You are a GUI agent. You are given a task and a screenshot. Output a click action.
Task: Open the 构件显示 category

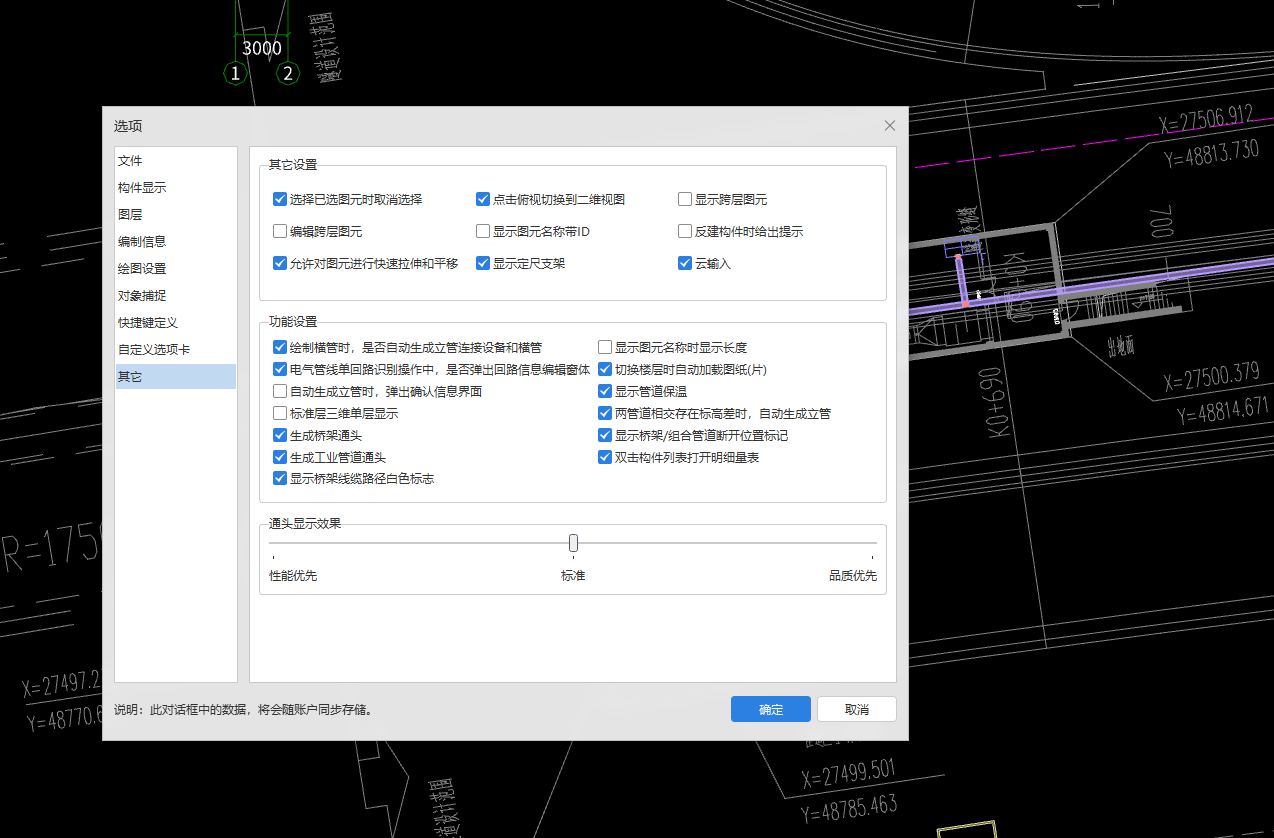click(176, 188)
